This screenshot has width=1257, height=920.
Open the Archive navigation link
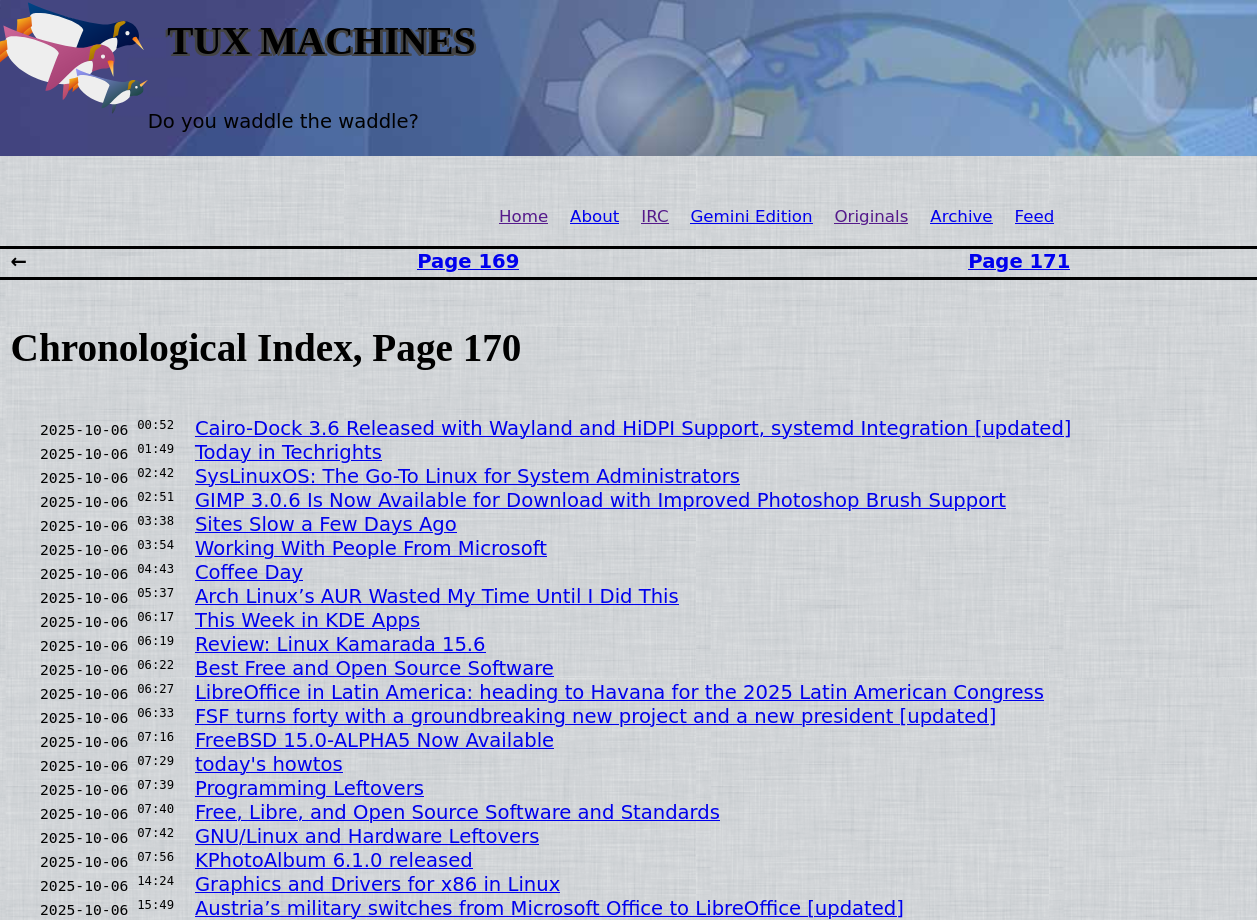961,216
